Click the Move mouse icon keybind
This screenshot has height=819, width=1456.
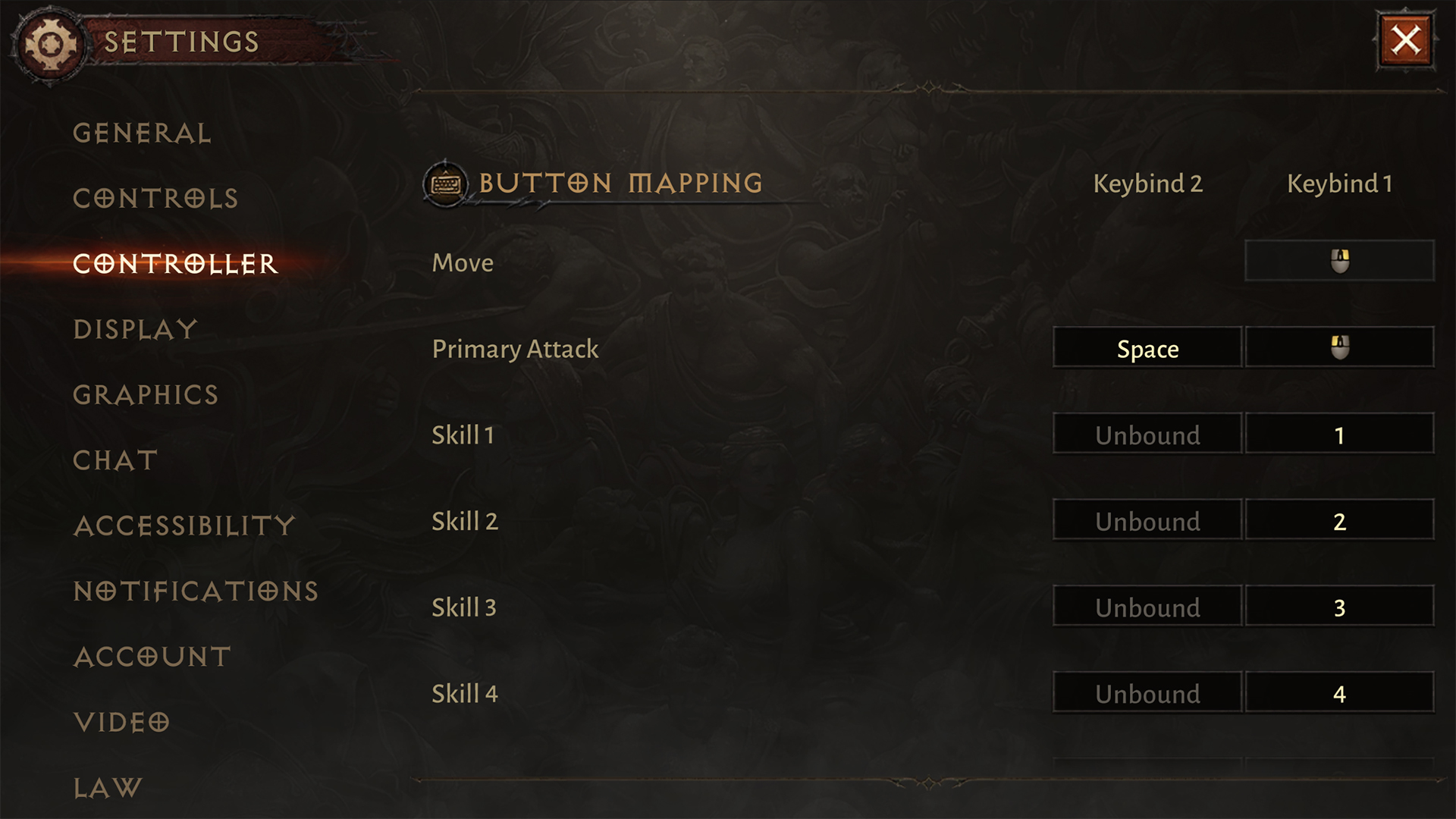tap(1340, 262)
